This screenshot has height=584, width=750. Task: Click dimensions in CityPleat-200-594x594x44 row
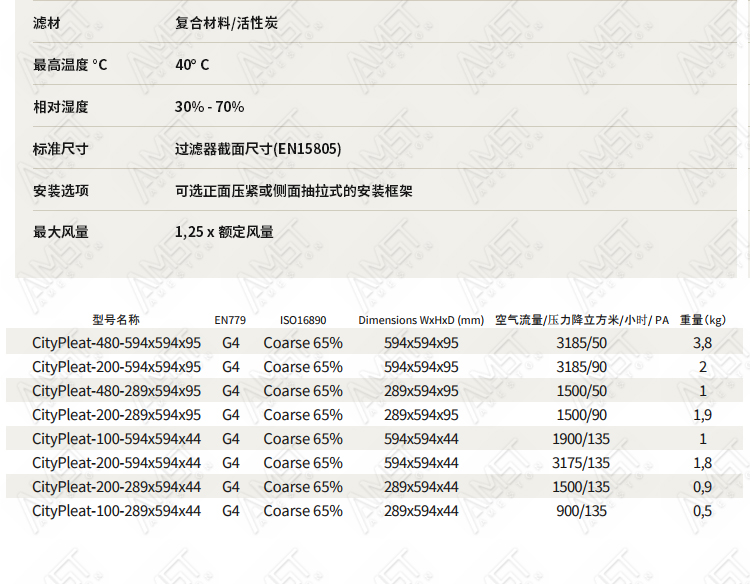pos(421,463)
